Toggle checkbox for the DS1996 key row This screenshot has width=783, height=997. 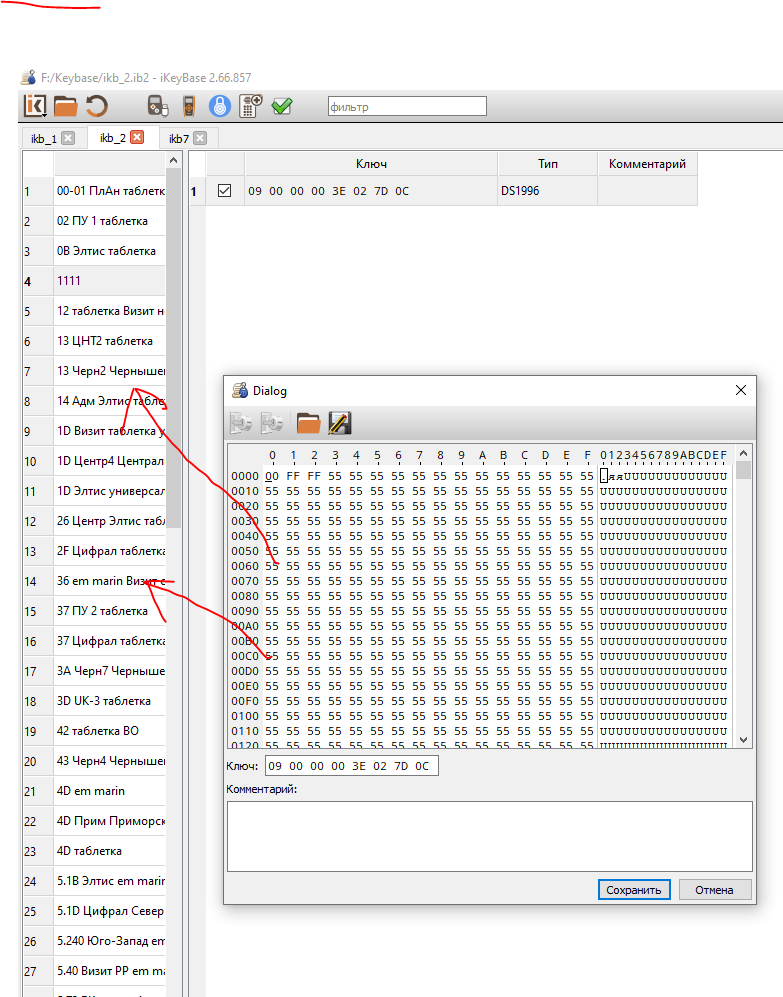point(225,190)
